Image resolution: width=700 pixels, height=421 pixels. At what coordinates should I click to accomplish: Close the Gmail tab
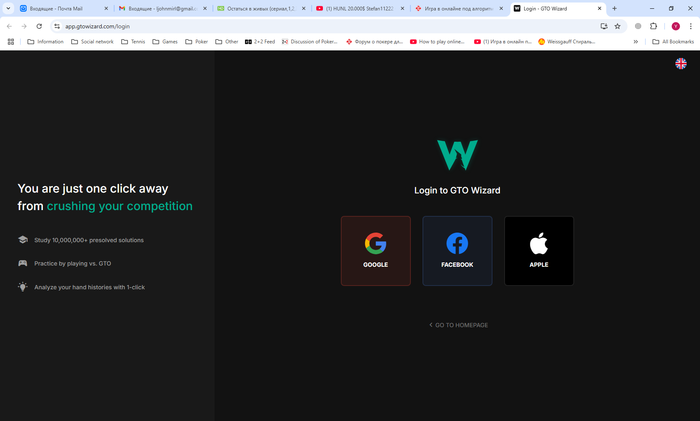[205, 8]
